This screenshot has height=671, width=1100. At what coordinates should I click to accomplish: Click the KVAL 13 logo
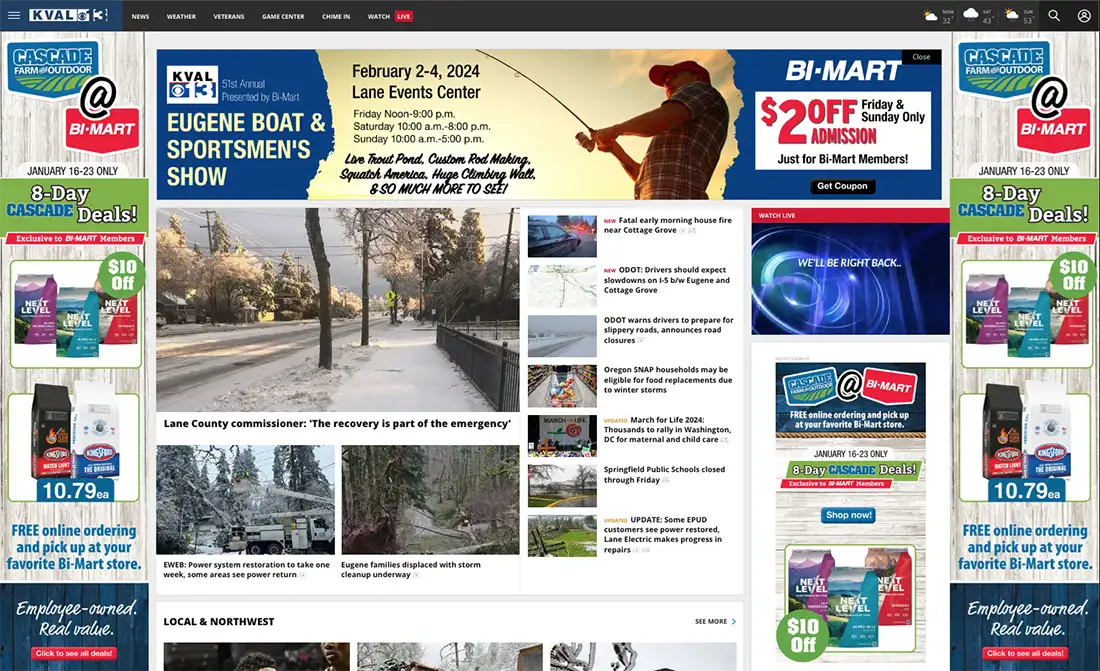tap(68, 15)
